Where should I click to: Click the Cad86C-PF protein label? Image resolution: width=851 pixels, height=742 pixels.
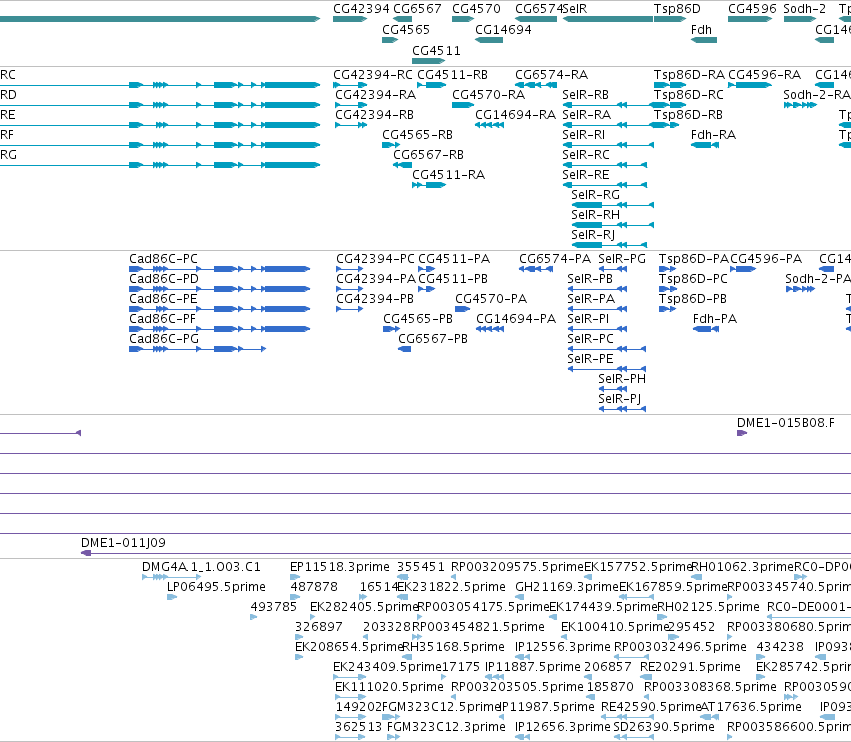[162, 319]
